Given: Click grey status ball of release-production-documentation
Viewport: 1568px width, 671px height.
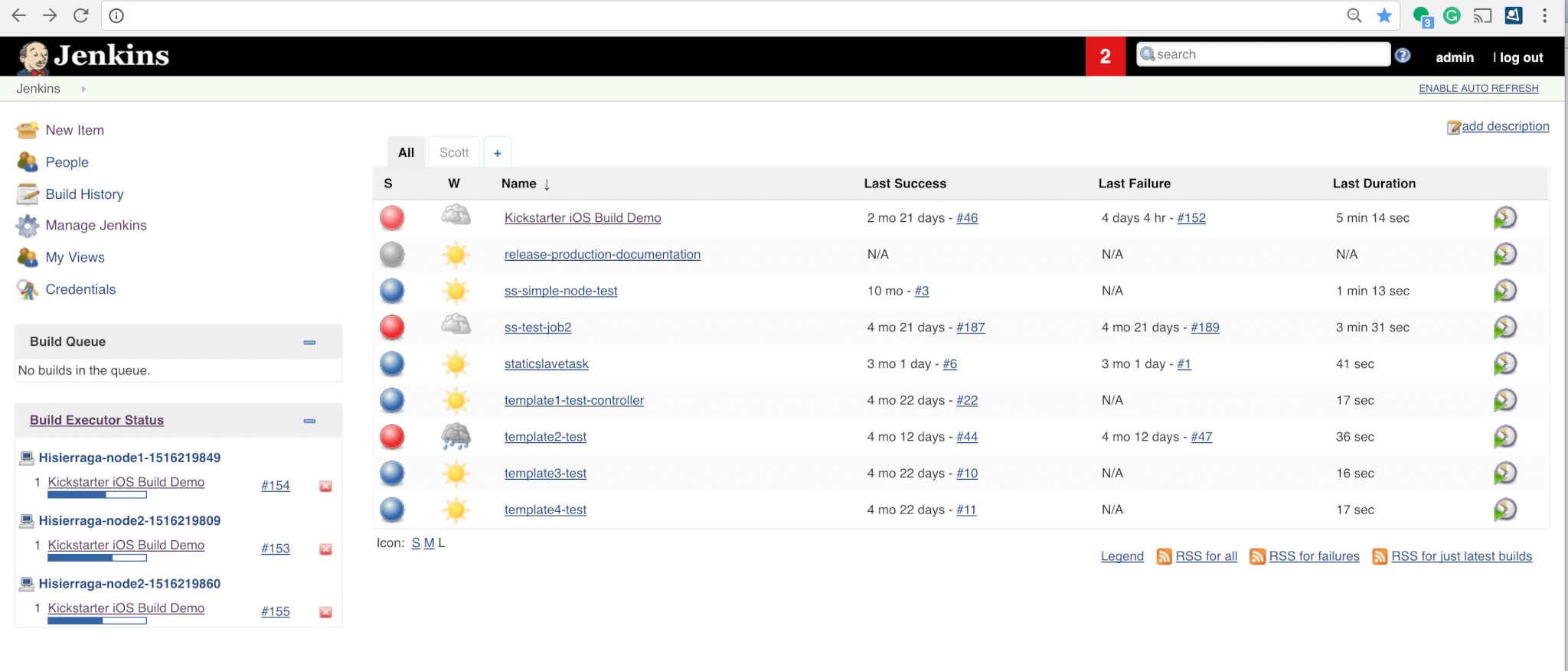Looking at the screenshot, I should click(392, 254).
